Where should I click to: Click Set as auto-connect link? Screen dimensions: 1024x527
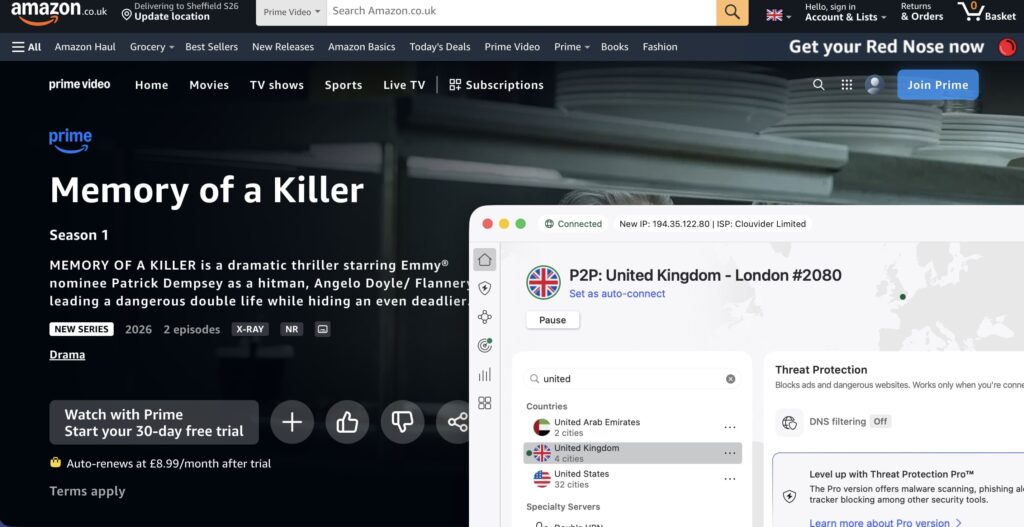[x=617, y=294]
